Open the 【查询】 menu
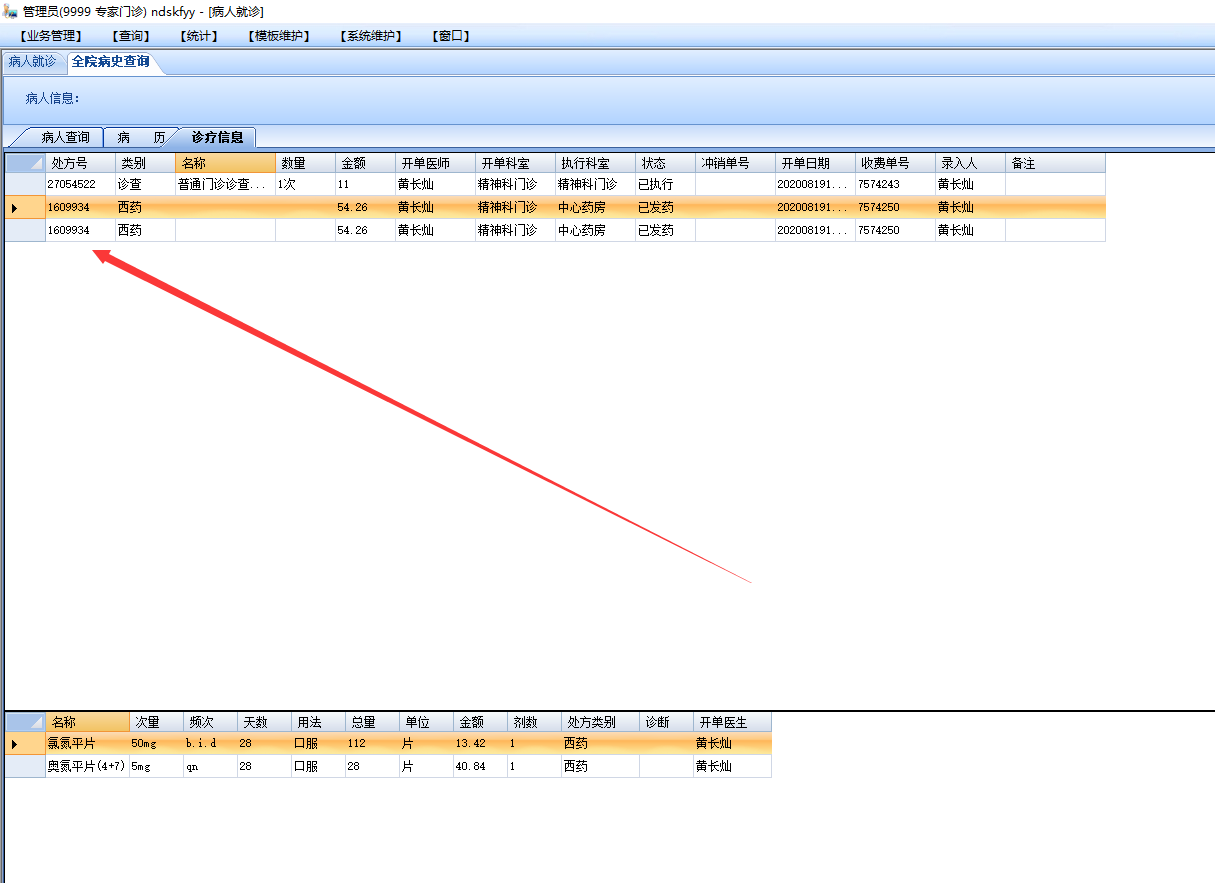Viewport: 1215px width, 883px height. click(x=131, y=36)
